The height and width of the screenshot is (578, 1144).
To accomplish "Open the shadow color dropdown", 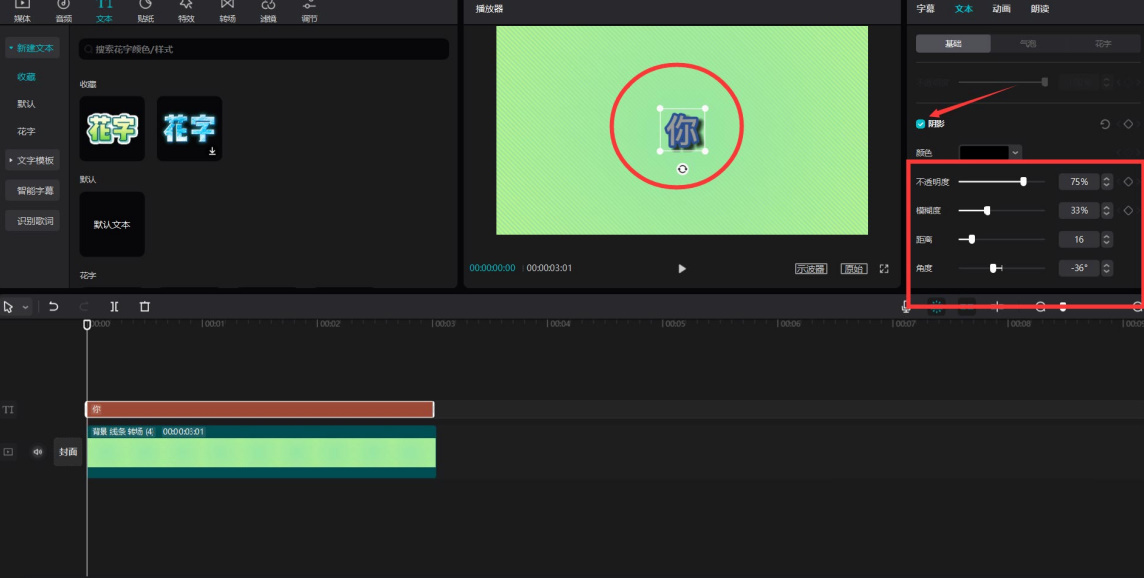I will click(x=1015, y=152).
